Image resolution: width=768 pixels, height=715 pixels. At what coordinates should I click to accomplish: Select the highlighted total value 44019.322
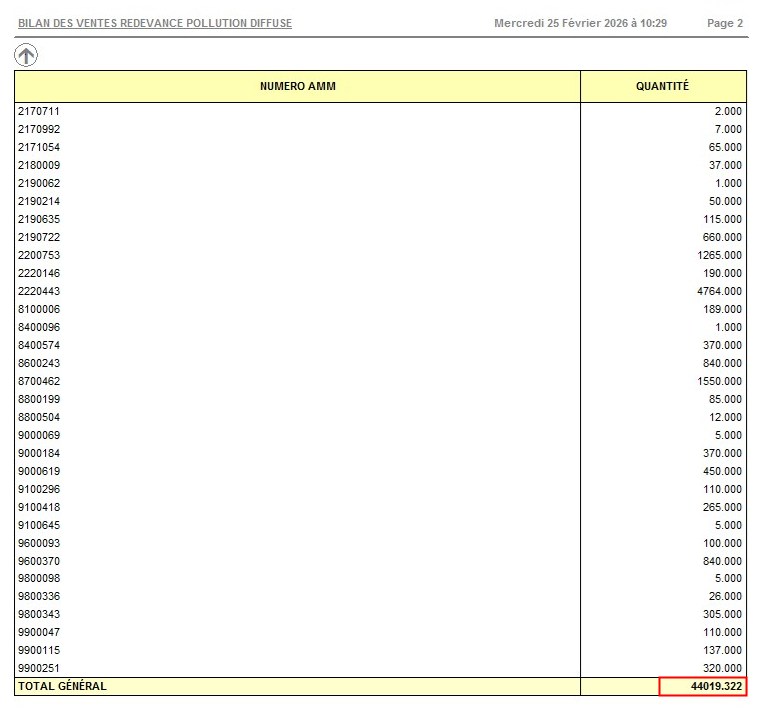point(703,687)
